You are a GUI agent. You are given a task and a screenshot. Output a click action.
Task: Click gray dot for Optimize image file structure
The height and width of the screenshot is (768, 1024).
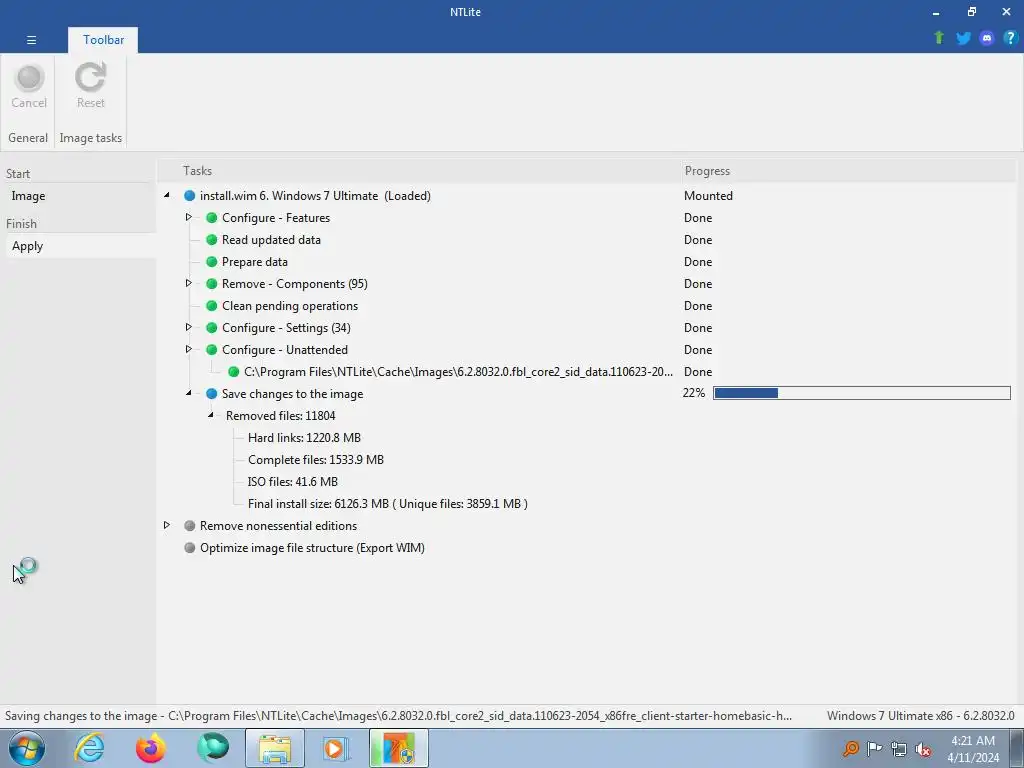tap(189, 548)
